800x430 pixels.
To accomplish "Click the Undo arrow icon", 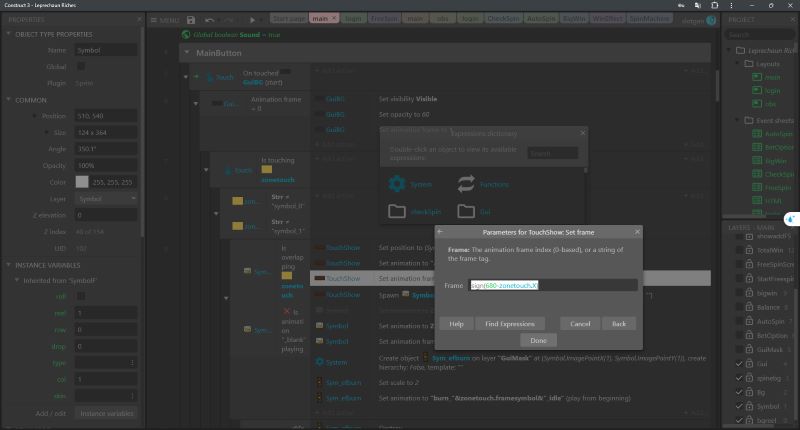I will (x=209, y=20).
